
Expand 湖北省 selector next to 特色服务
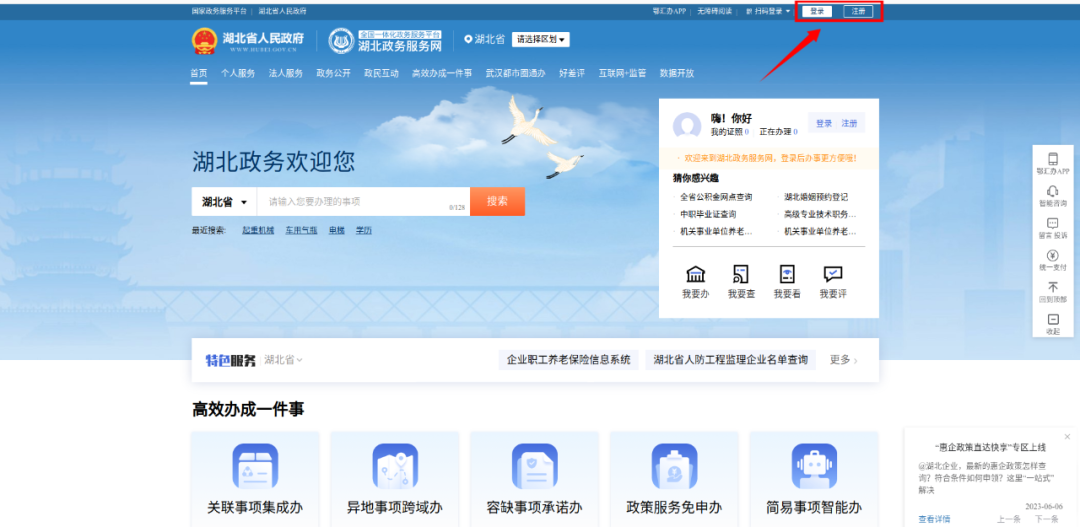pos(283,360)
